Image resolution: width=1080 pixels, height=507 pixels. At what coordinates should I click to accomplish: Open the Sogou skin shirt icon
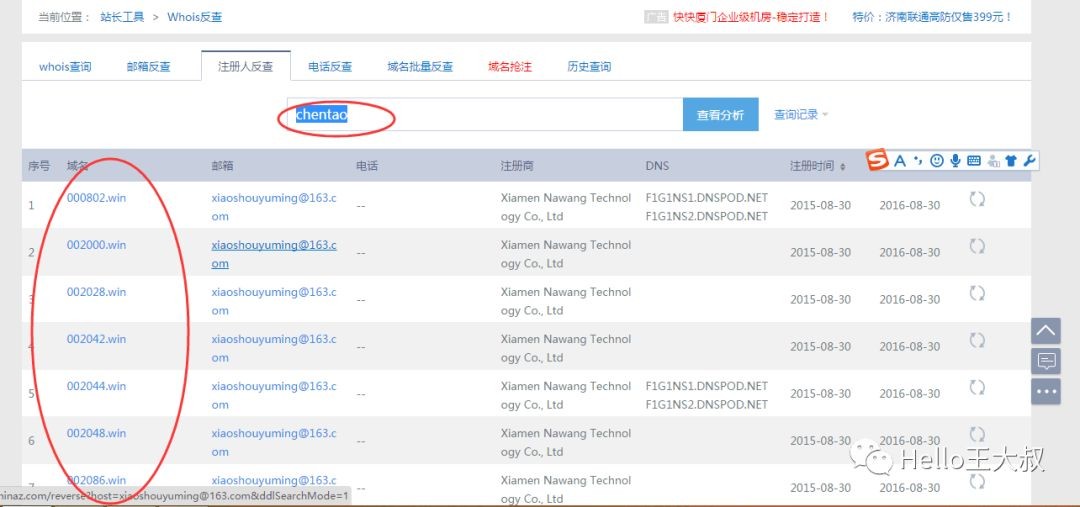(1010, 160)
